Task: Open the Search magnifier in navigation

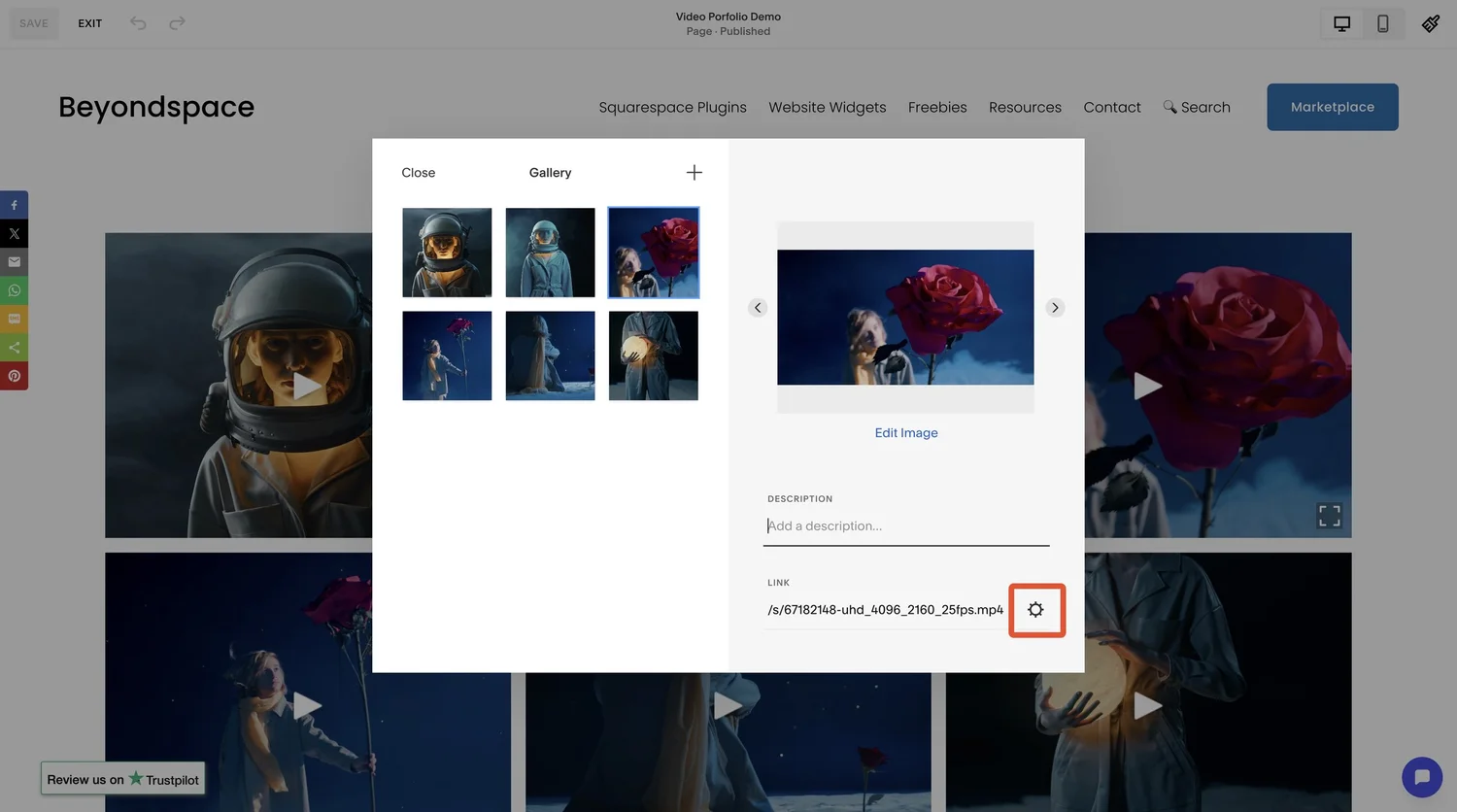Action: pyautogui.click(x=1170, y=107)
